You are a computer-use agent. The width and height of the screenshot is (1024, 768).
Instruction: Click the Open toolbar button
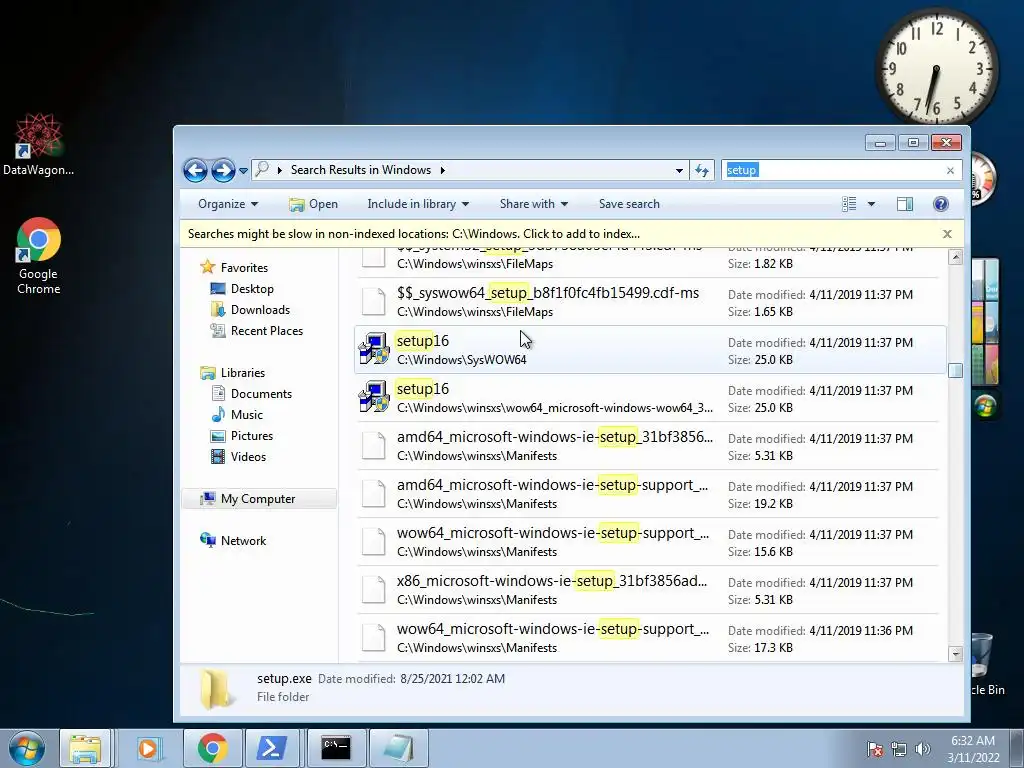point(313,204)
